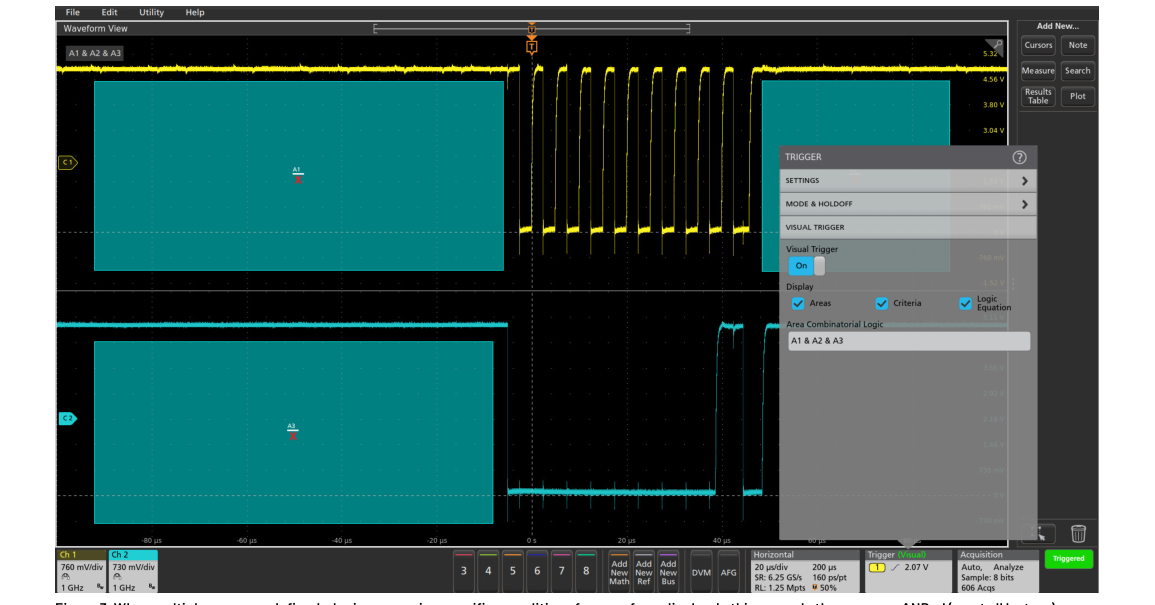Select the C2 channel handle on the waveform

click(67, 419)
